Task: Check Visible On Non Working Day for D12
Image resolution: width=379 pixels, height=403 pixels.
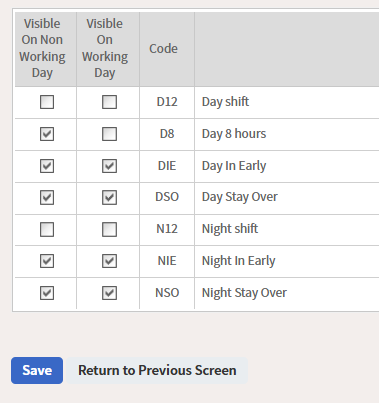Action: (47, 102)
